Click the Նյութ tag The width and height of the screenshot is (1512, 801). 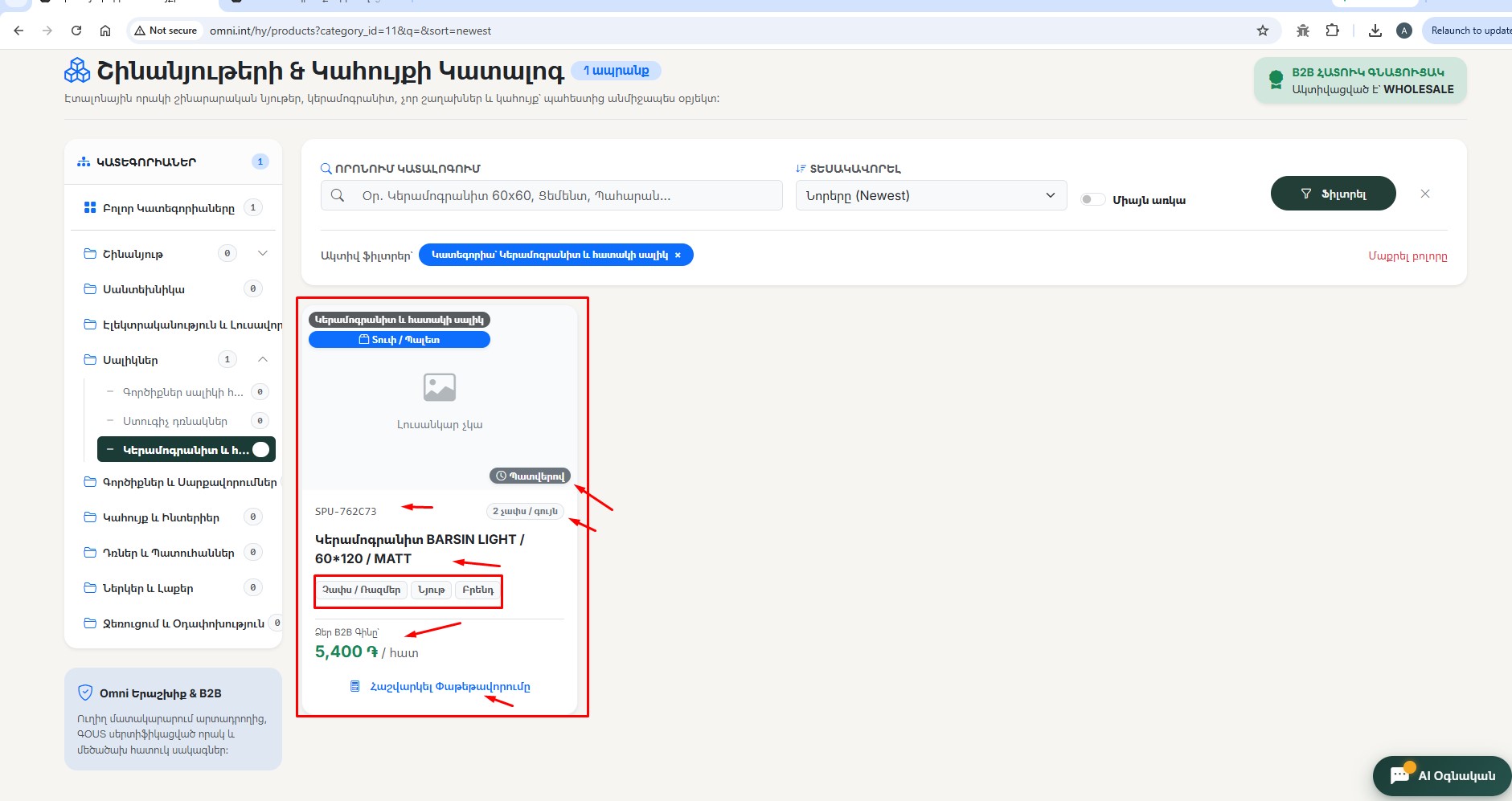pos(432,590)
